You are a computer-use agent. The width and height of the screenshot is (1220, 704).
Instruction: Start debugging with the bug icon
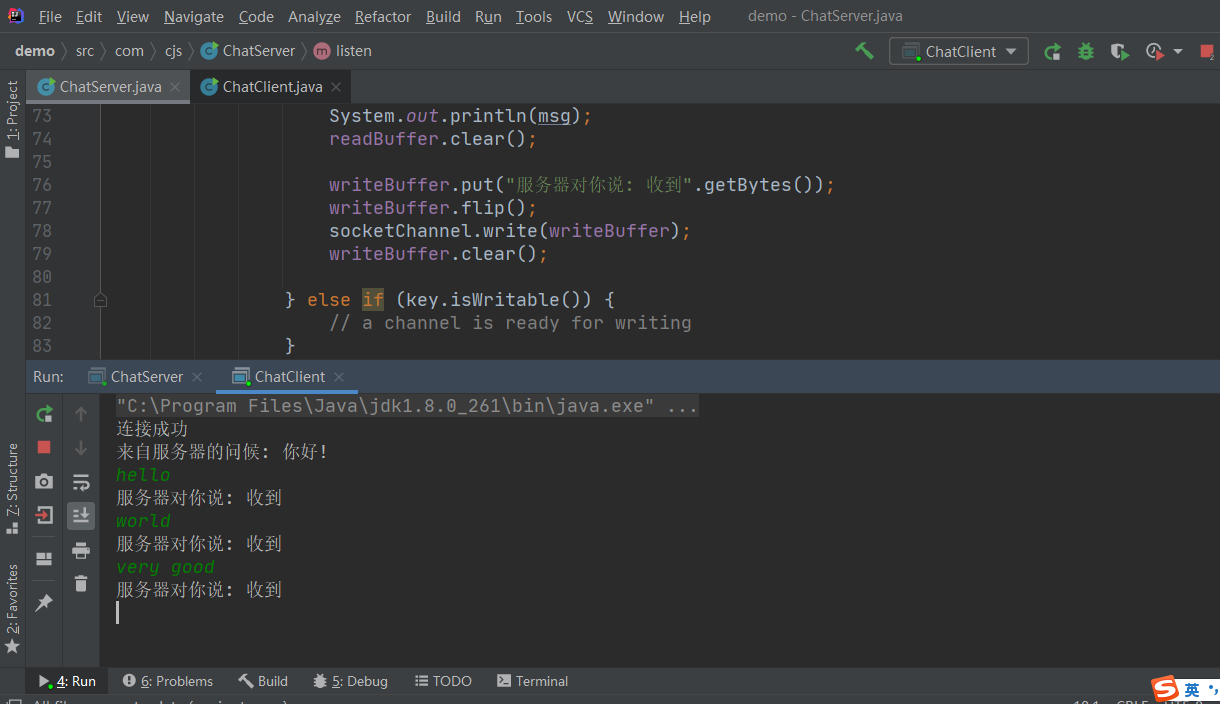[x=1086, y=51]
